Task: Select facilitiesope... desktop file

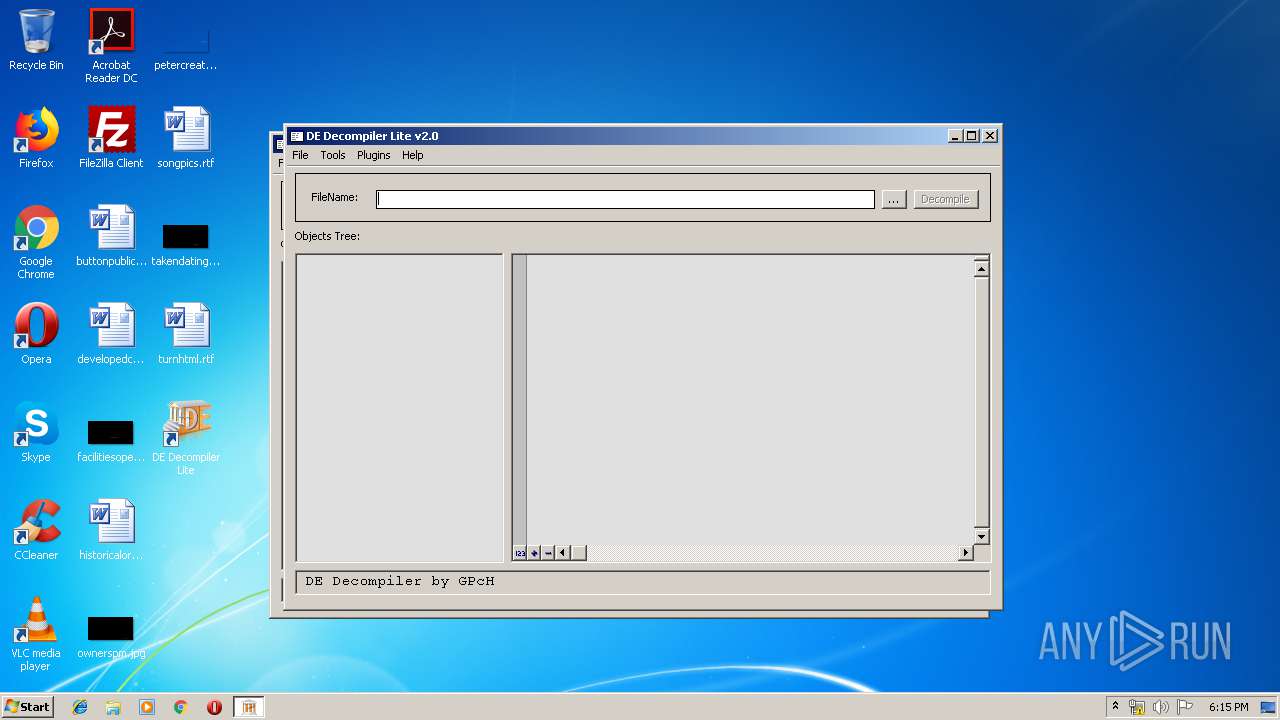Action: coord(111,442)
